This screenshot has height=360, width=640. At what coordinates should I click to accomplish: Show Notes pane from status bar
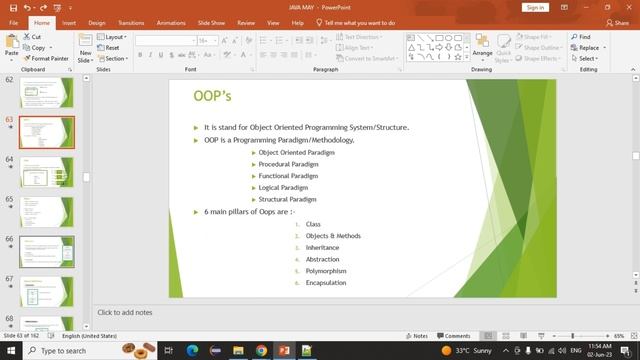coord(417,336)
